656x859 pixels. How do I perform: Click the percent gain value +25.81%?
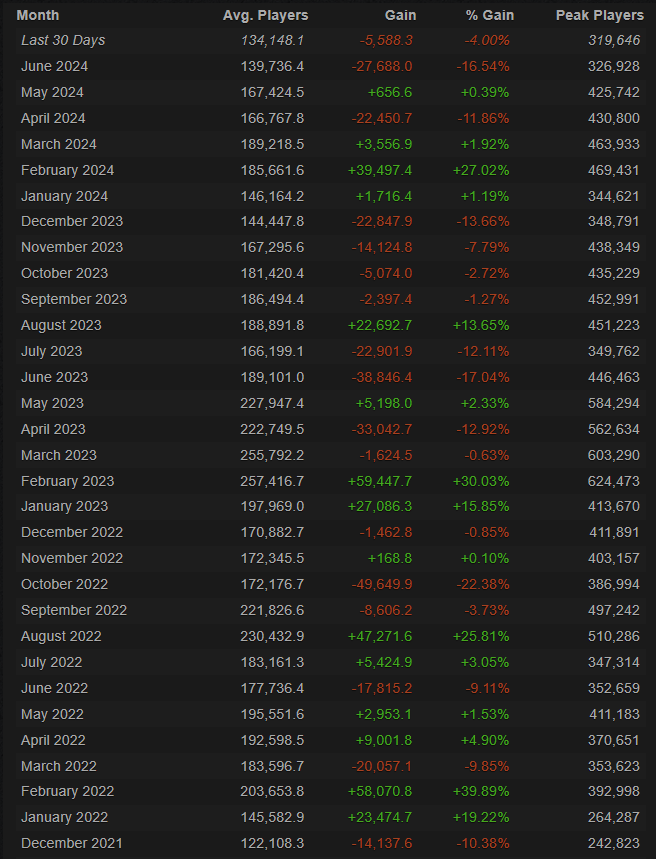[481, 637]
